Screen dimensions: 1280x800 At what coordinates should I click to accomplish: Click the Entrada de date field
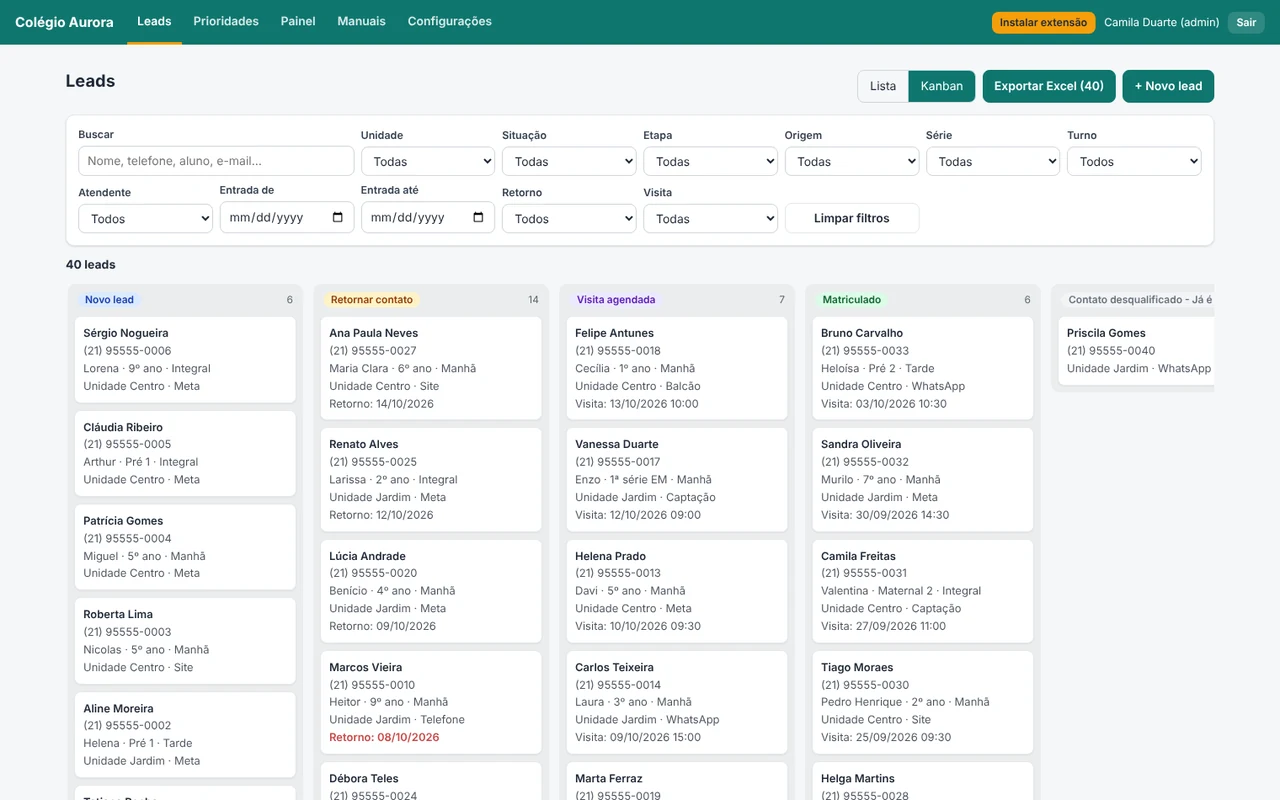[x=286, y=217]
